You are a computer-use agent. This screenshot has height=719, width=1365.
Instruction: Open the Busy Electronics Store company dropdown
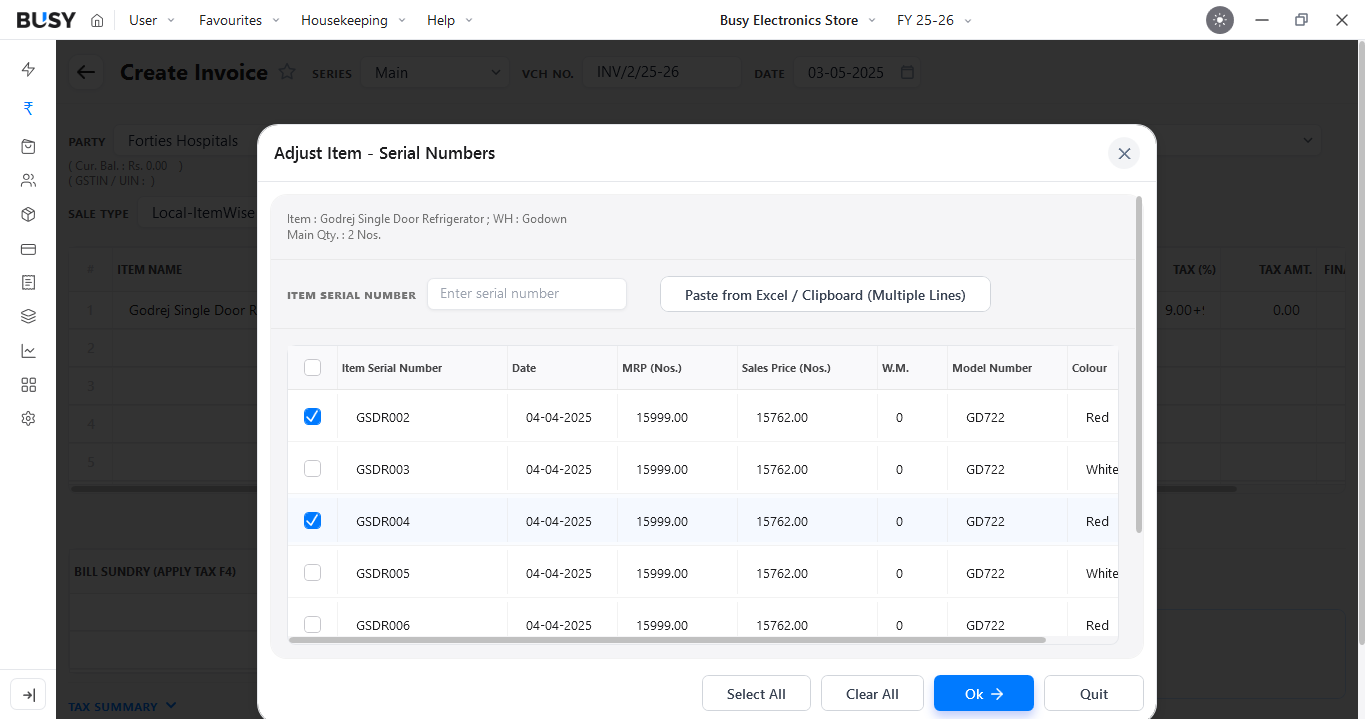[x=797, y=20]
